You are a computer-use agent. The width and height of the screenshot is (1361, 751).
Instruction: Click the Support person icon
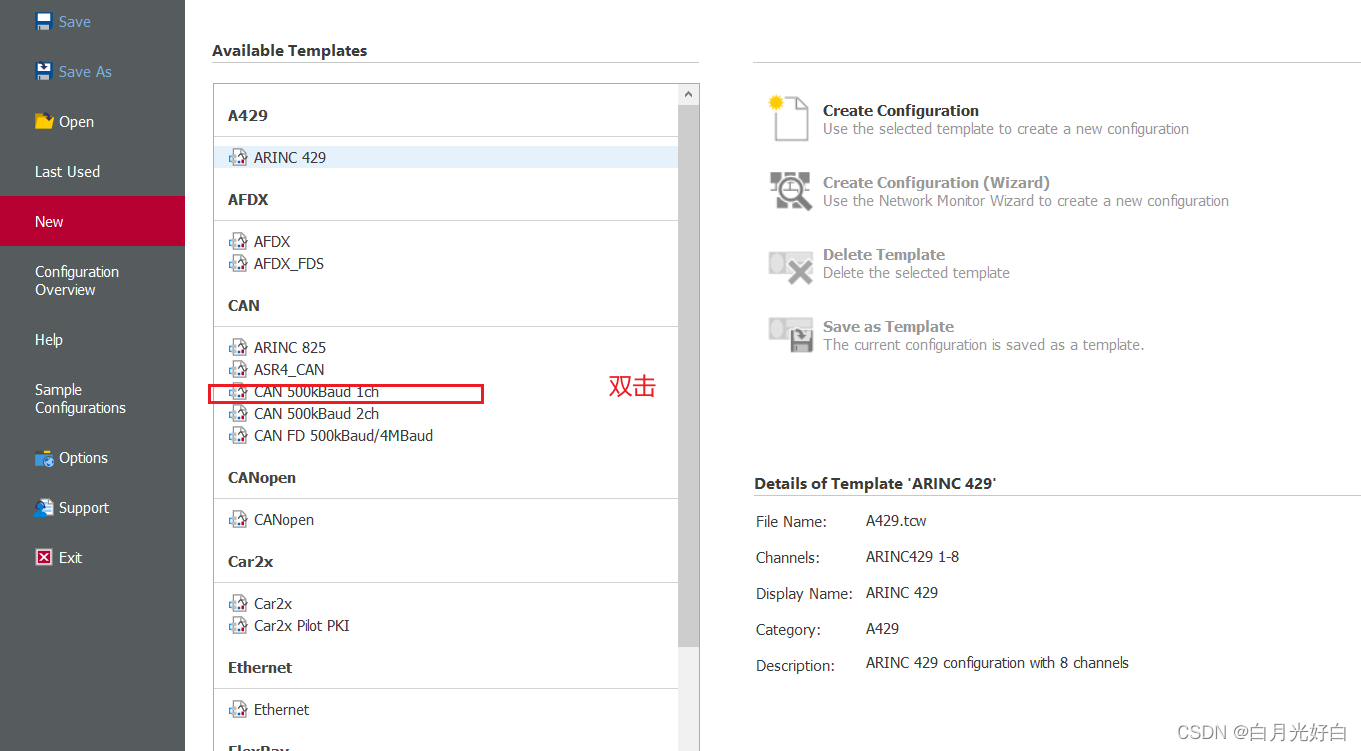click(x=44, y=508)
